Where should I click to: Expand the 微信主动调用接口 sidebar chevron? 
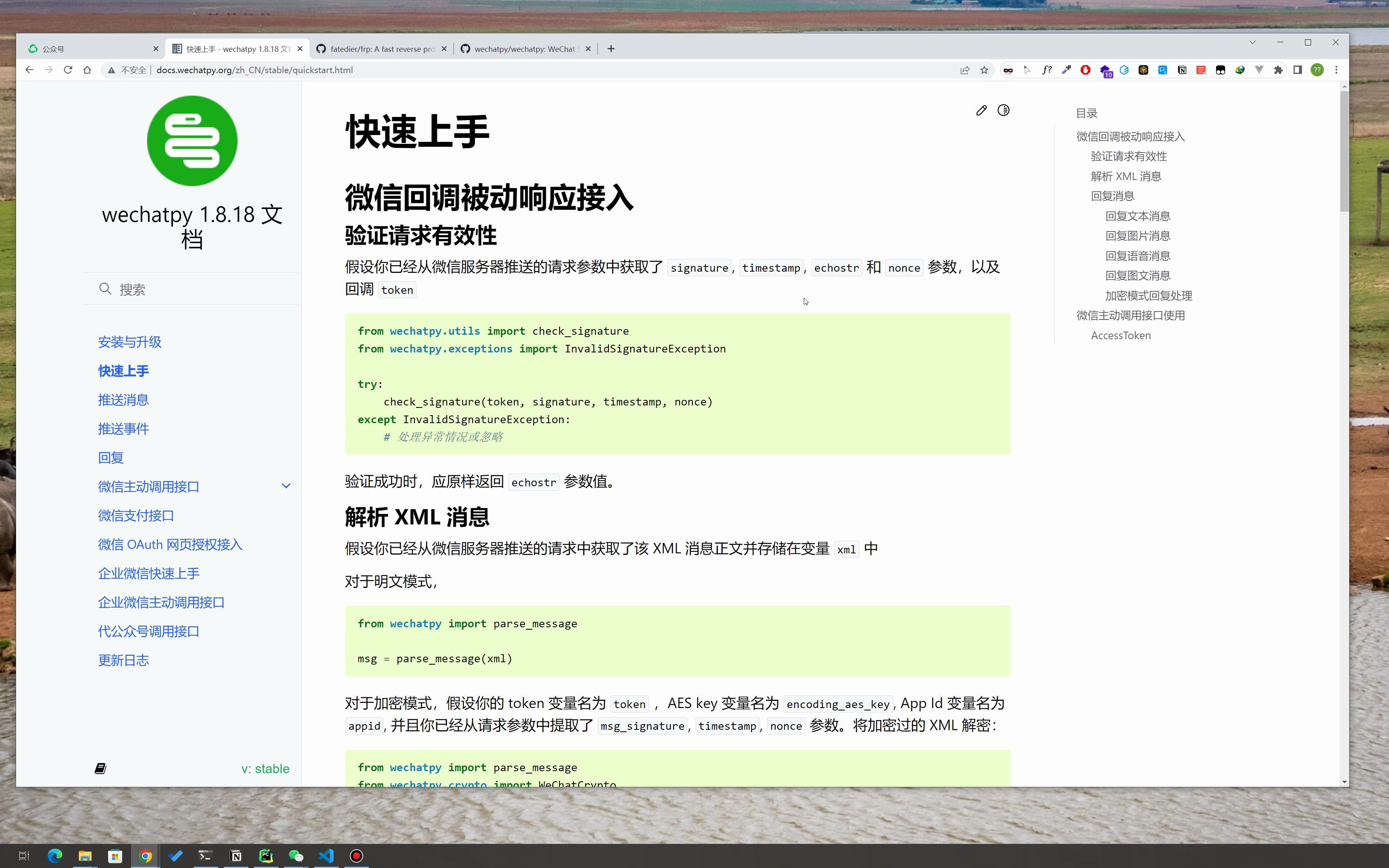pos(286,486)
